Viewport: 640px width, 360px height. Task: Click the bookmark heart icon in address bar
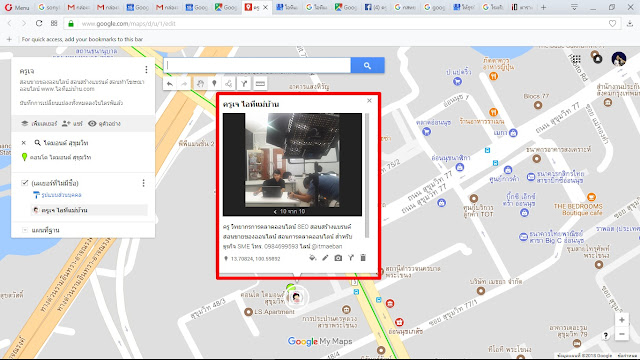pos(612,24)
